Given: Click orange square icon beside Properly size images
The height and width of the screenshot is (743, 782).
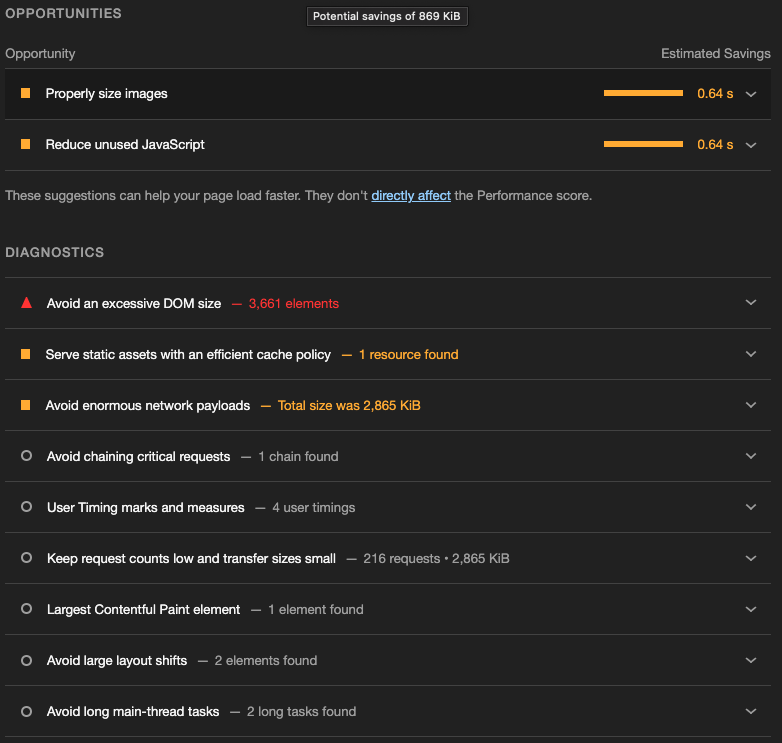Looking at the screenshot, I should click(26, 93).
